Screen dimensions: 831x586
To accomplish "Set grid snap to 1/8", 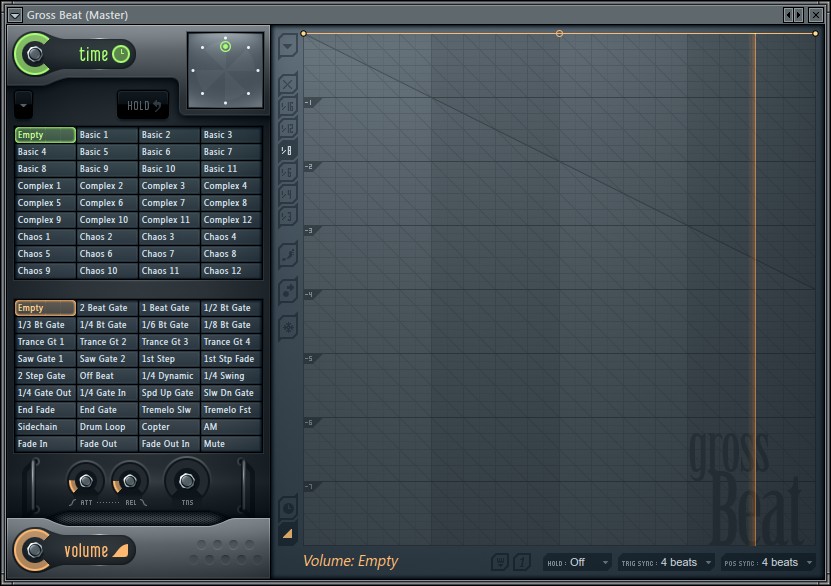I will point(287,150).
